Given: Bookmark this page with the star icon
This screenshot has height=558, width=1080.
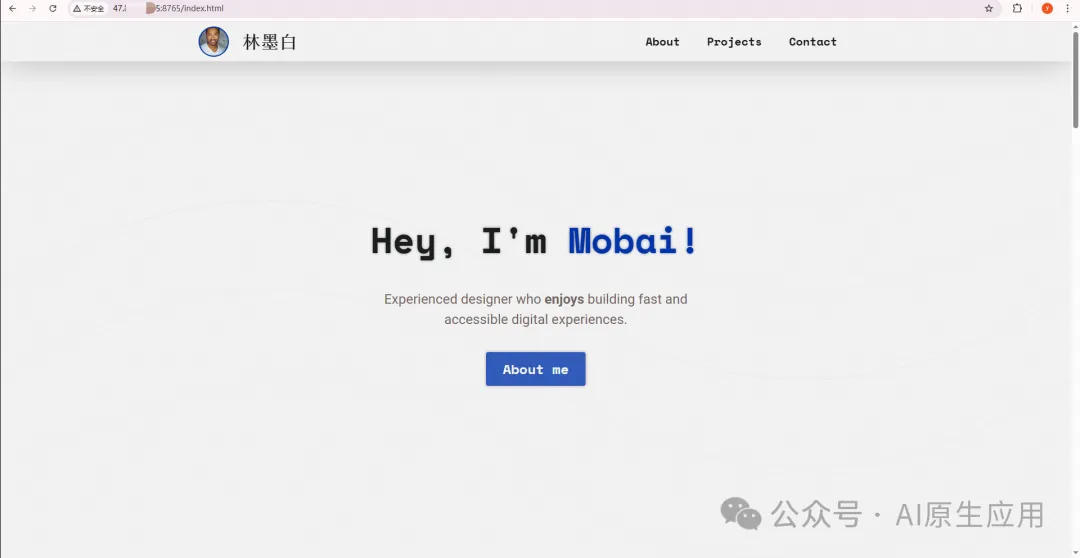Looking at the screenshot, I should point(989,8).
